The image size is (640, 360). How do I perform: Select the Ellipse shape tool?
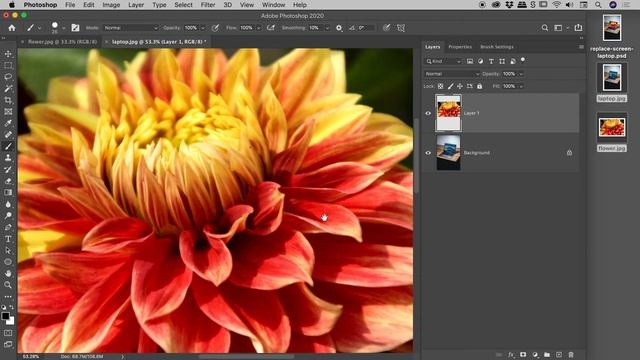(8, 262)
